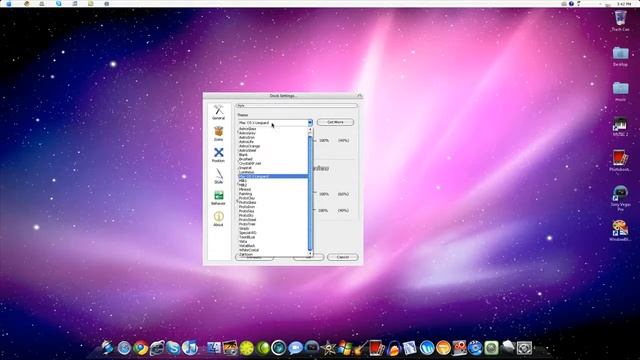Open the About section in Dock Settings
Image resolution: width=640 pixels, height=360 pixels.
tap(218, 219)
